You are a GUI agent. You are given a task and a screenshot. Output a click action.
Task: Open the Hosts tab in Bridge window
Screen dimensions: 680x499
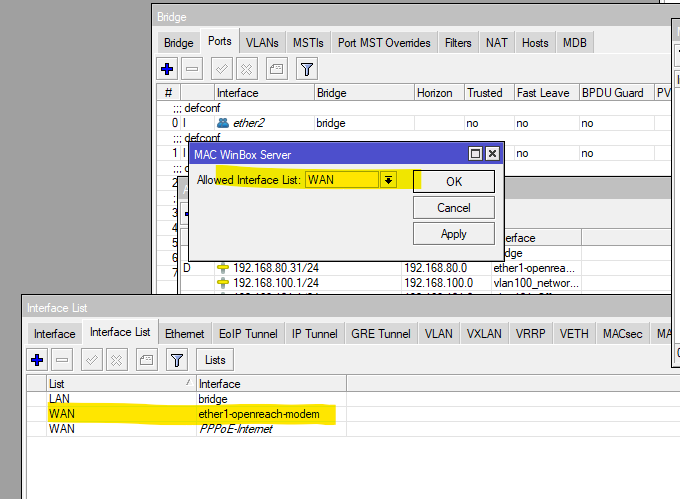pyautogui.click(x=535, y=43)
